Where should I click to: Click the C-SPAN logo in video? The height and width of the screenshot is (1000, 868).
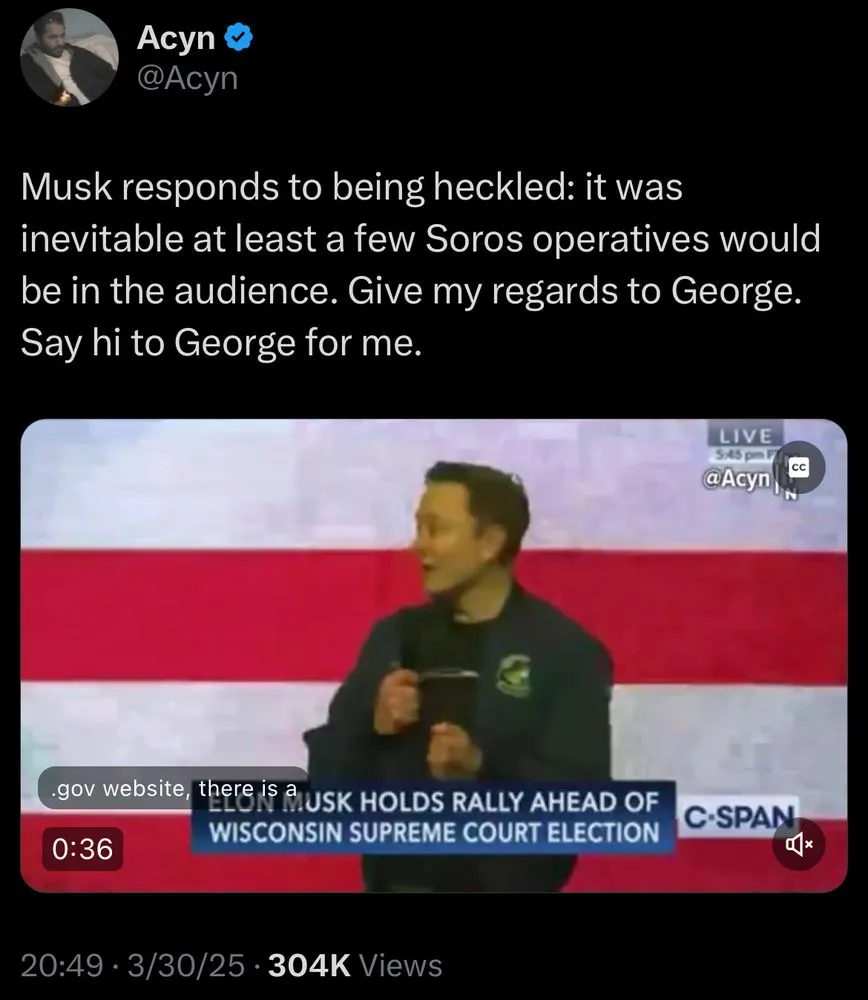[739, 816]
